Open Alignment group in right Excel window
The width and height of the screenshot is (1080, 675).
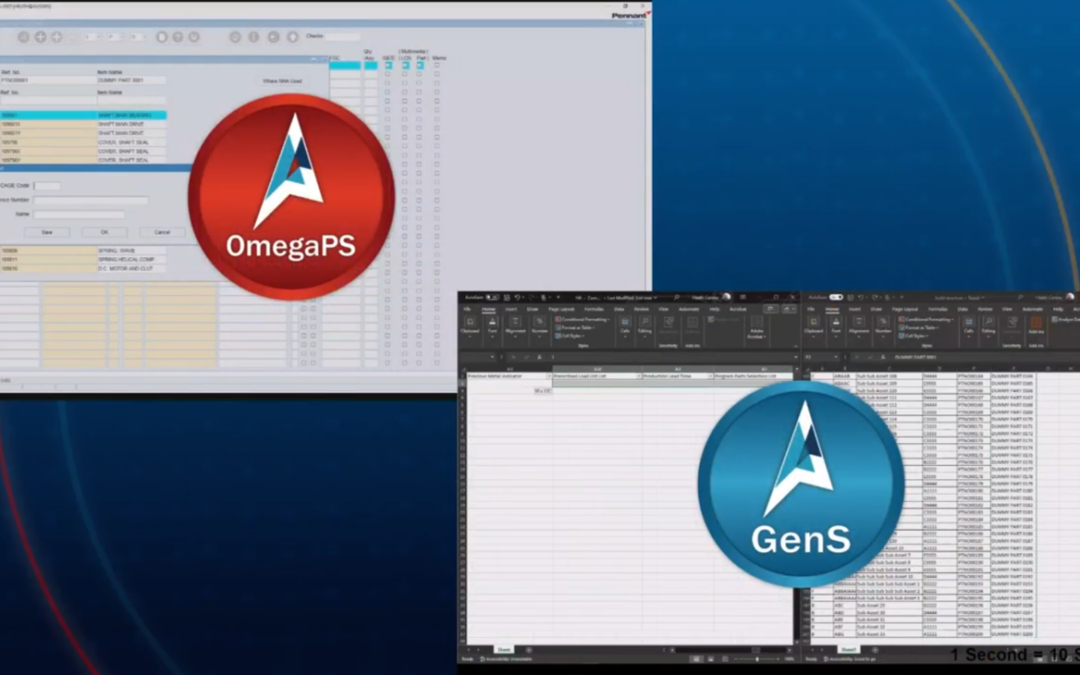[859, 325]
